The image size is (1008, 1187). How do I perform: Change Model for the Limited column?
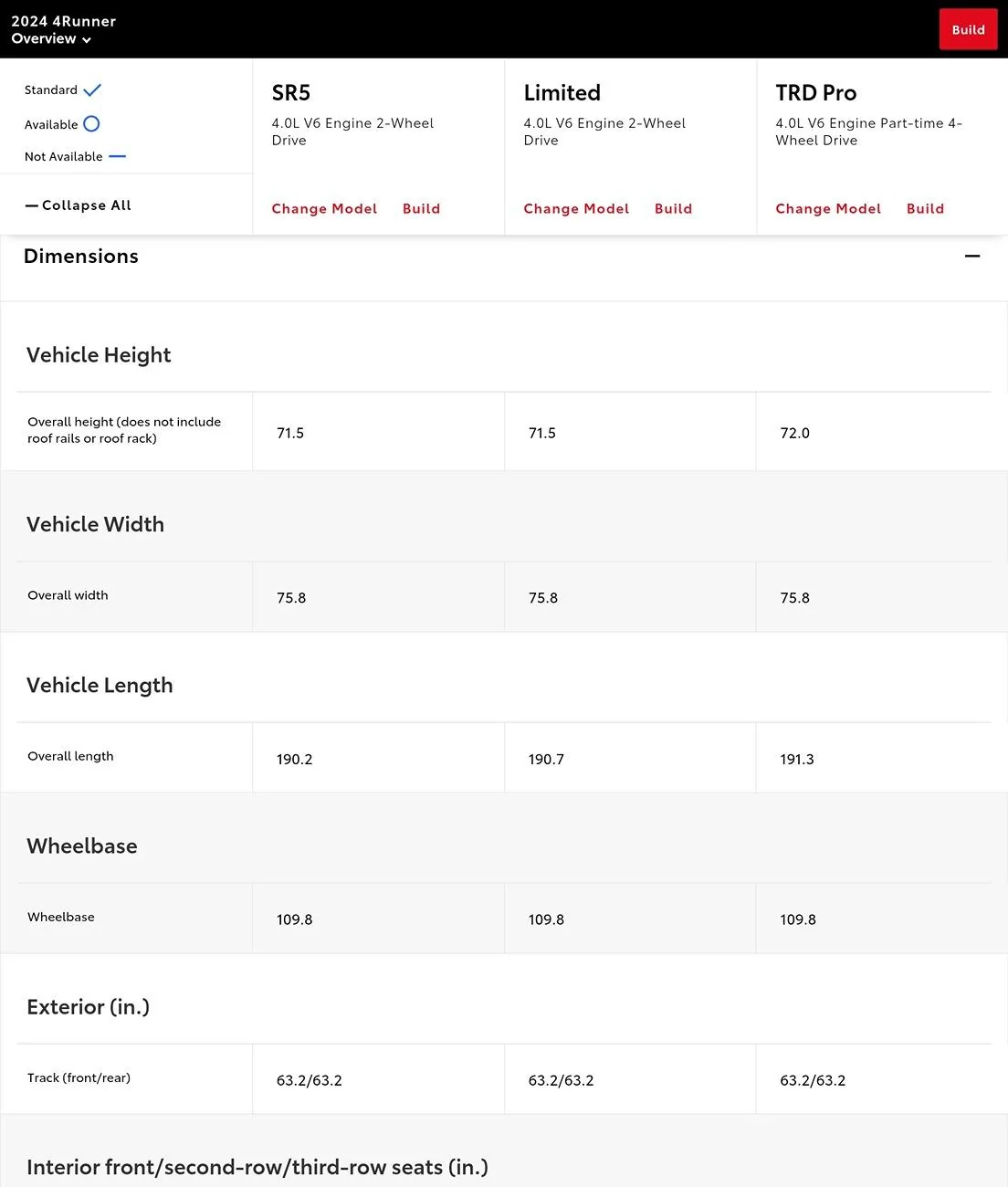point(576,208)
